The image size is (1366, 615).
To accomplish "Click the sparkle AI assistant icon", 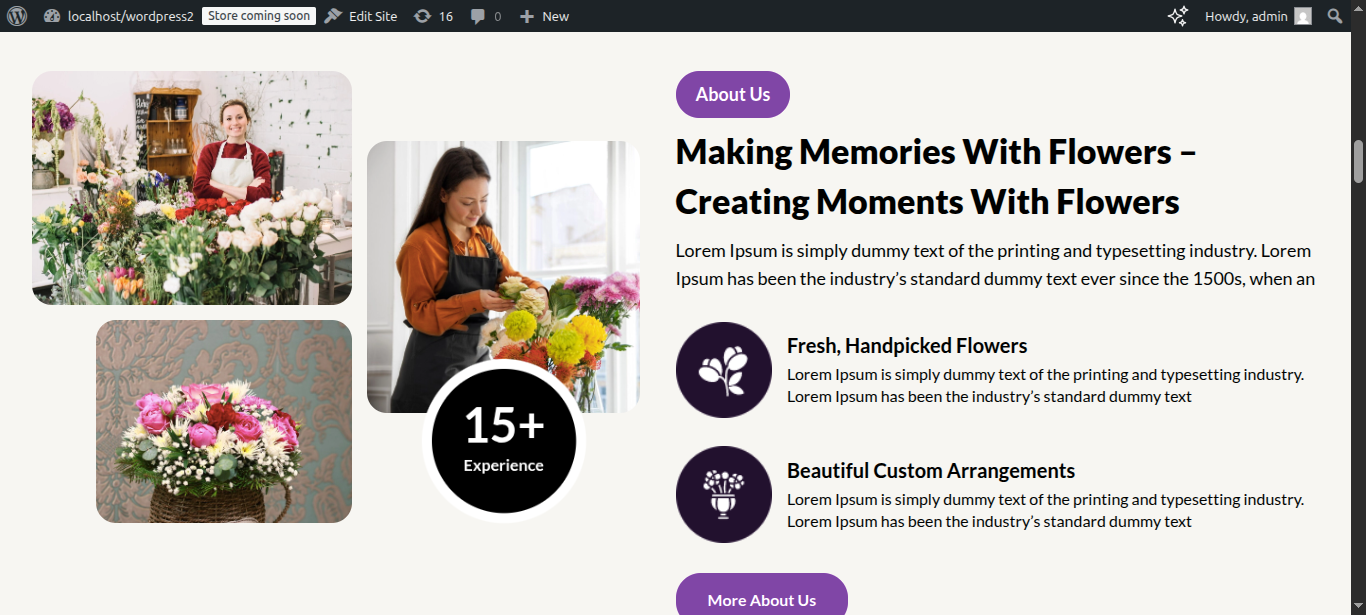I will tap(1178, 16).
